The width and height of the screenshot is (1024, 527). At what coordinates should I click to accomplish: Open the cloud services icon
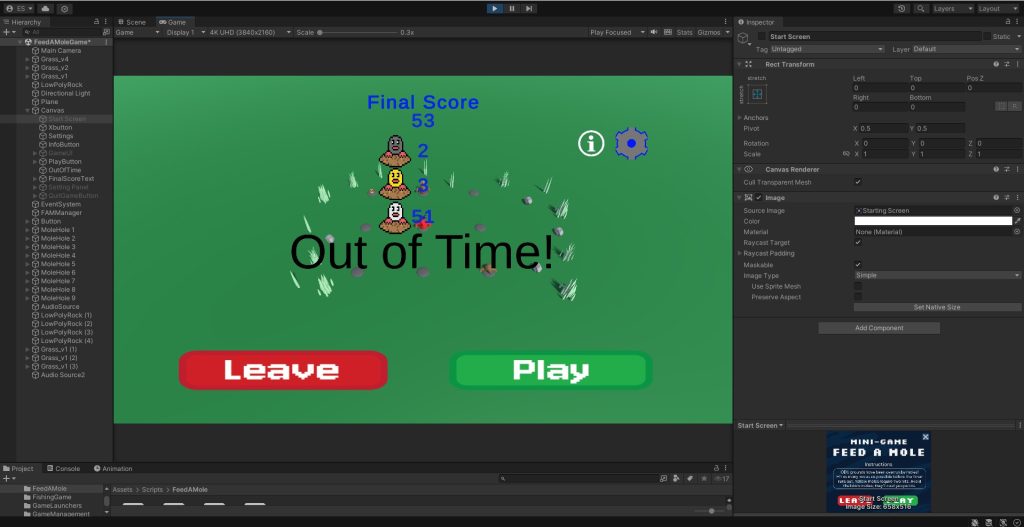click(45, 9)
